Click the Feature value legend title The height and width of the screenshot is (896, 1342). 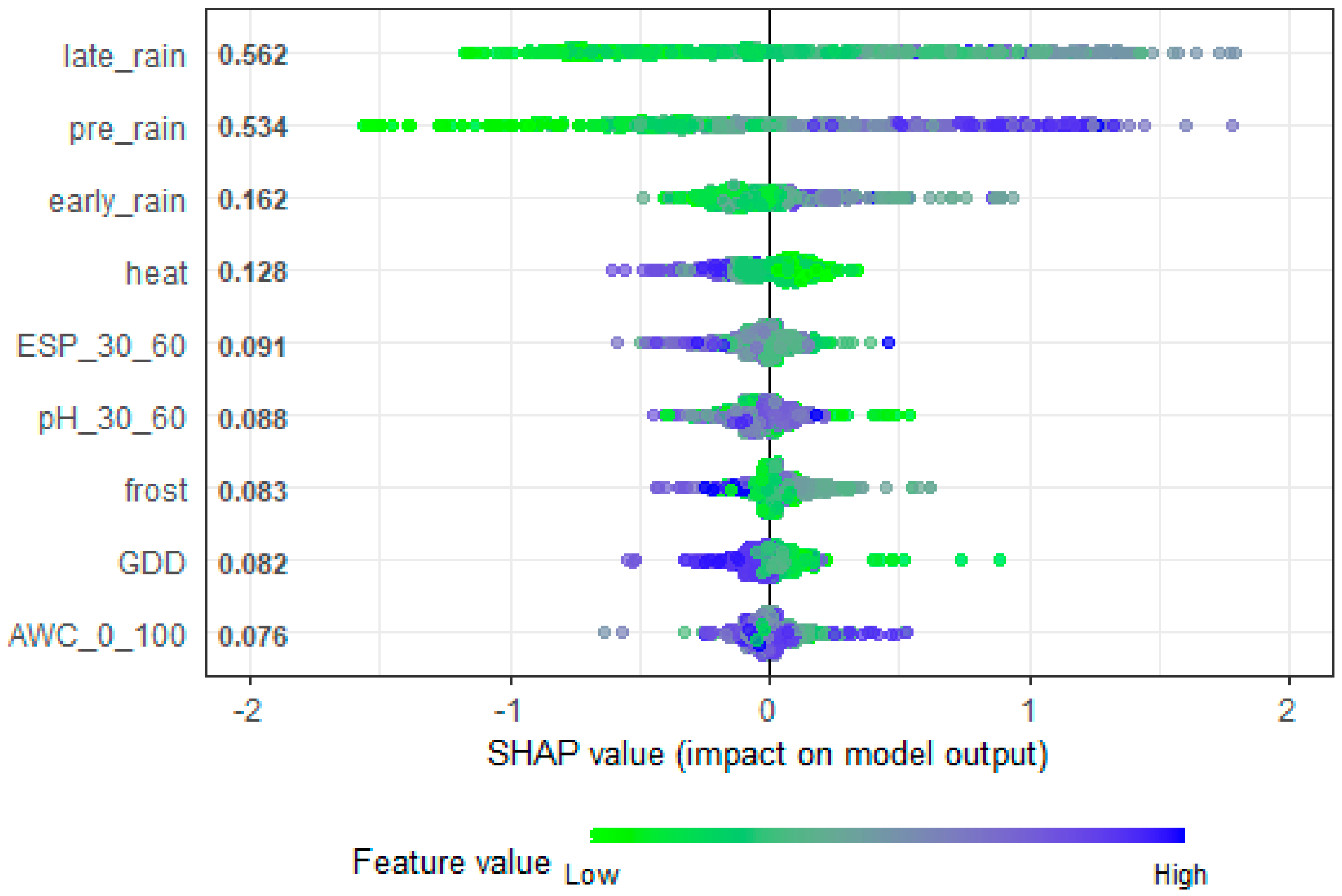[x=451, y=862]
